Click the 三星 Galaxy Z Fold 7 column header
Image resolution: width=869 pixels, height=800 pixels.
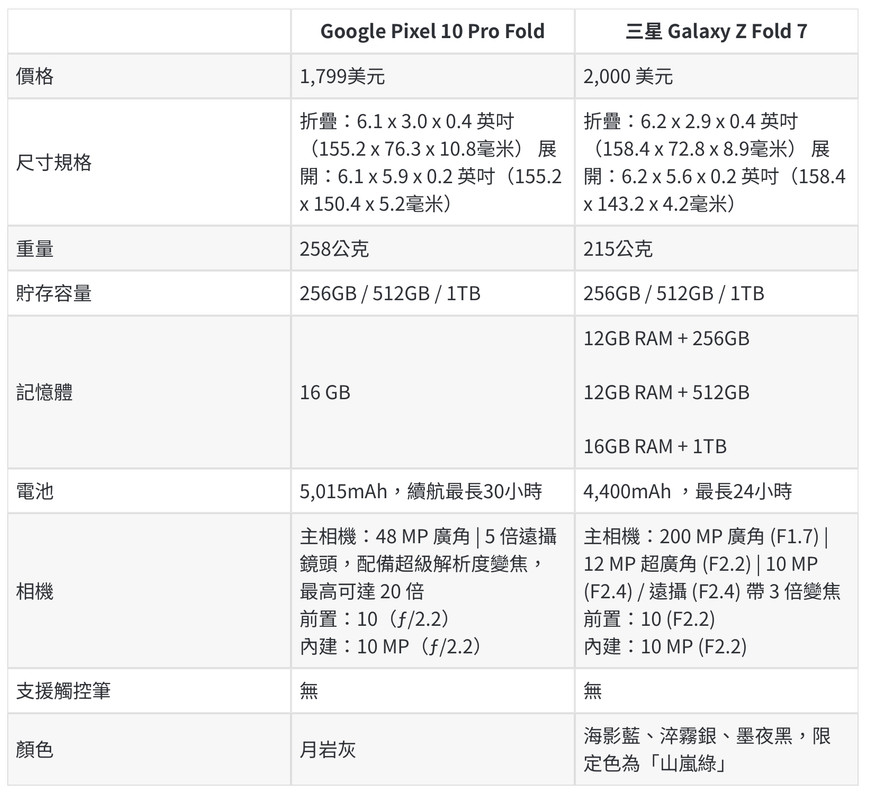[x=716, y=31]
